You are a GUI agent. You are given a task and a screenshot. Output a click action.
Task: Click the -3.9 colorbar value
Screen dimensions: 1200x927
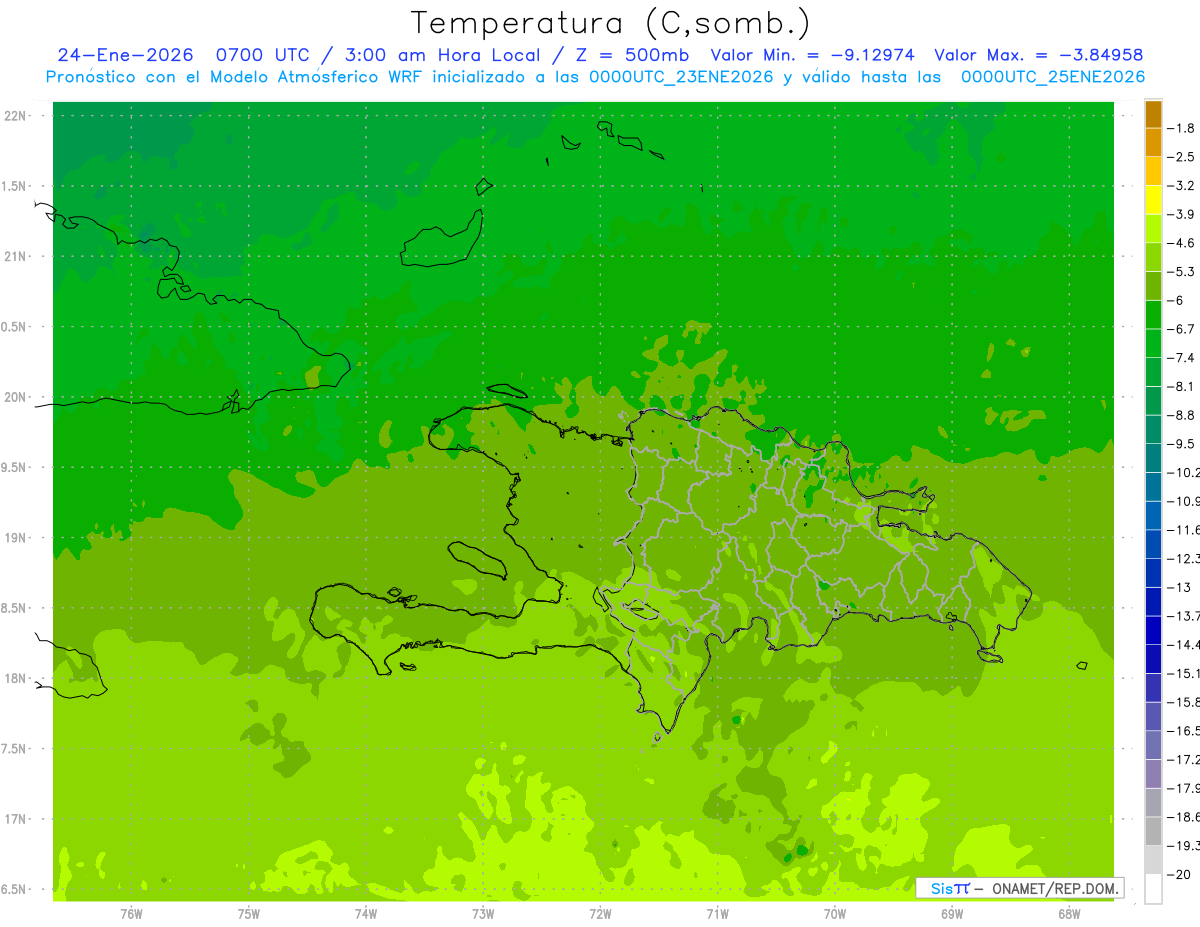(x=1181, y=214)
